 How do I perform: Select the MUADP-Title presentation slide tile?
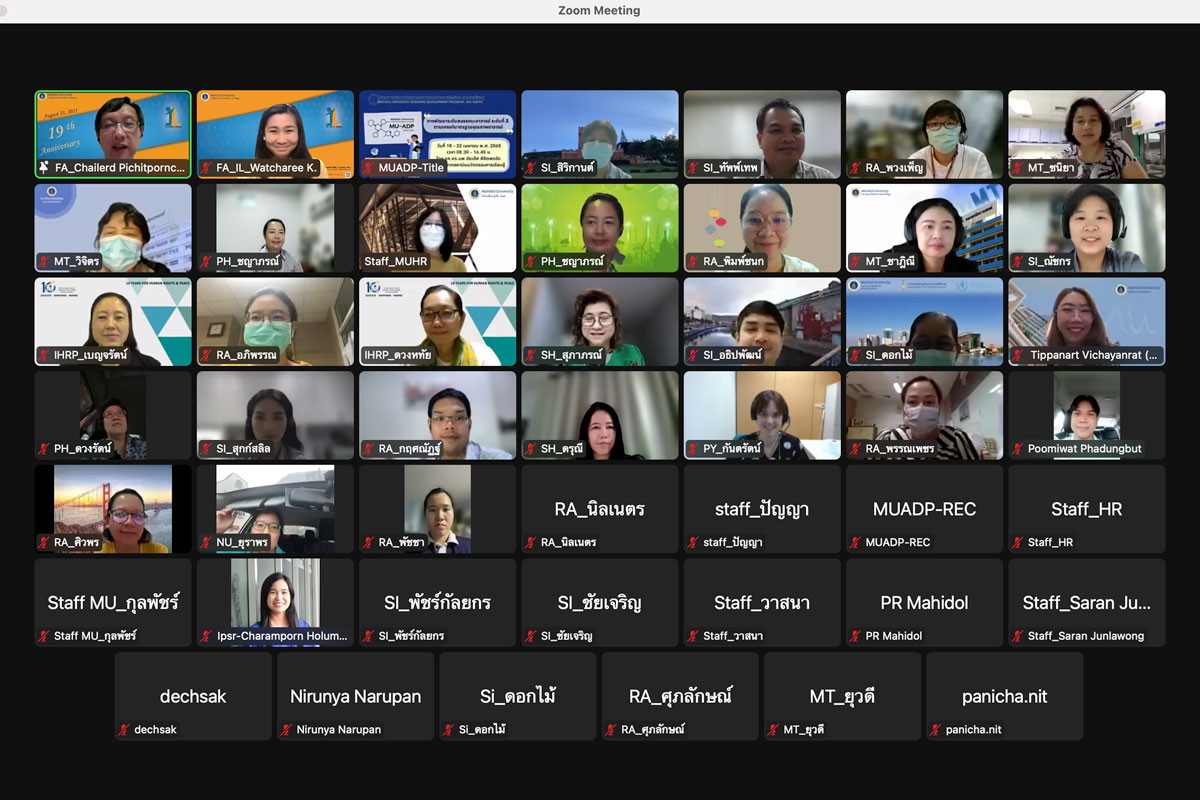[x=437, y=134]
